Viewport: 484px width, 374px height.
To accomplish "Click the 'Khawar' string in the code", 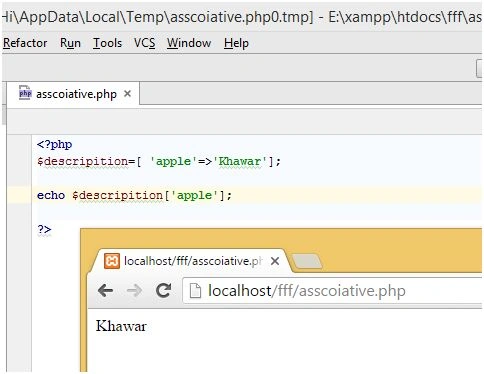I will click(240, 161).
